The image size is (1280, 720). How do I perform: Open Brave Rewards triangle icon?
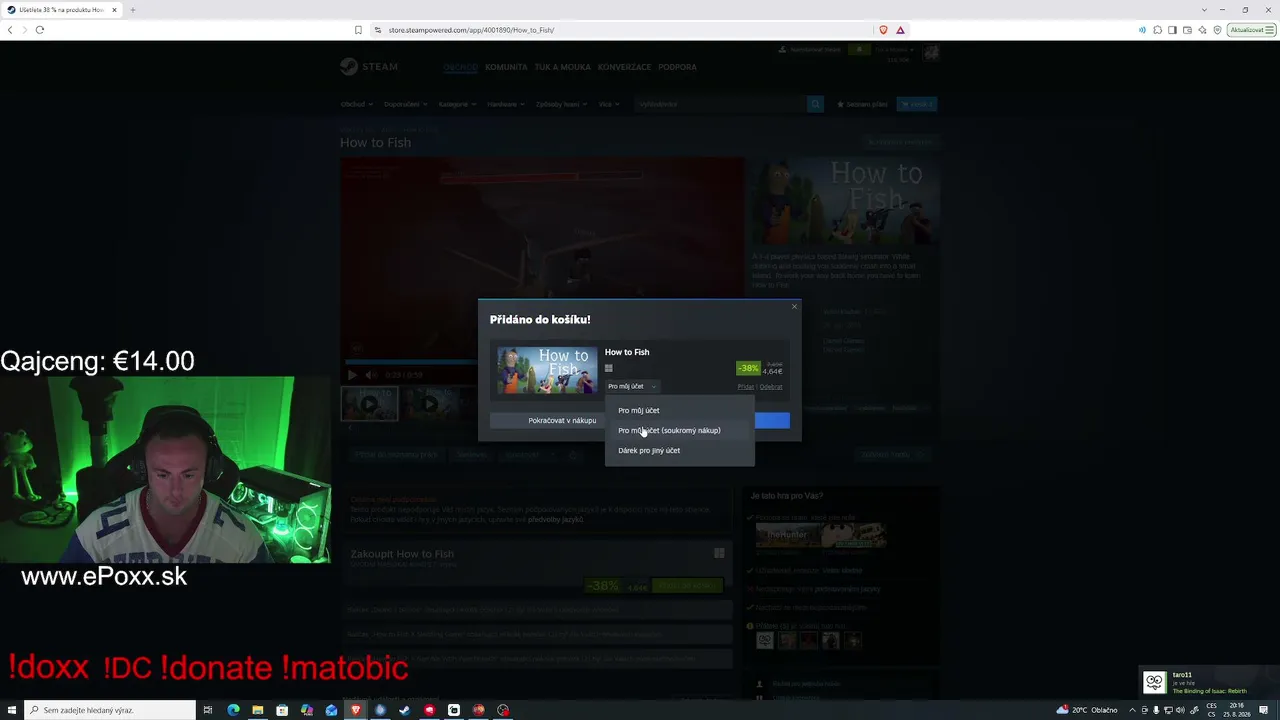point(900,30)
